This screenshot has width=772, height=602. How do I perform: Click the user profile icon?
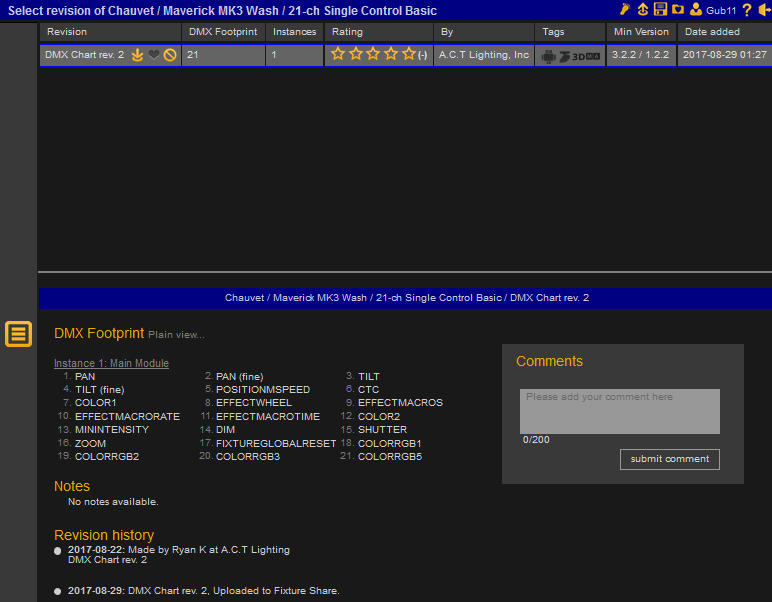(x=696, y=9)
